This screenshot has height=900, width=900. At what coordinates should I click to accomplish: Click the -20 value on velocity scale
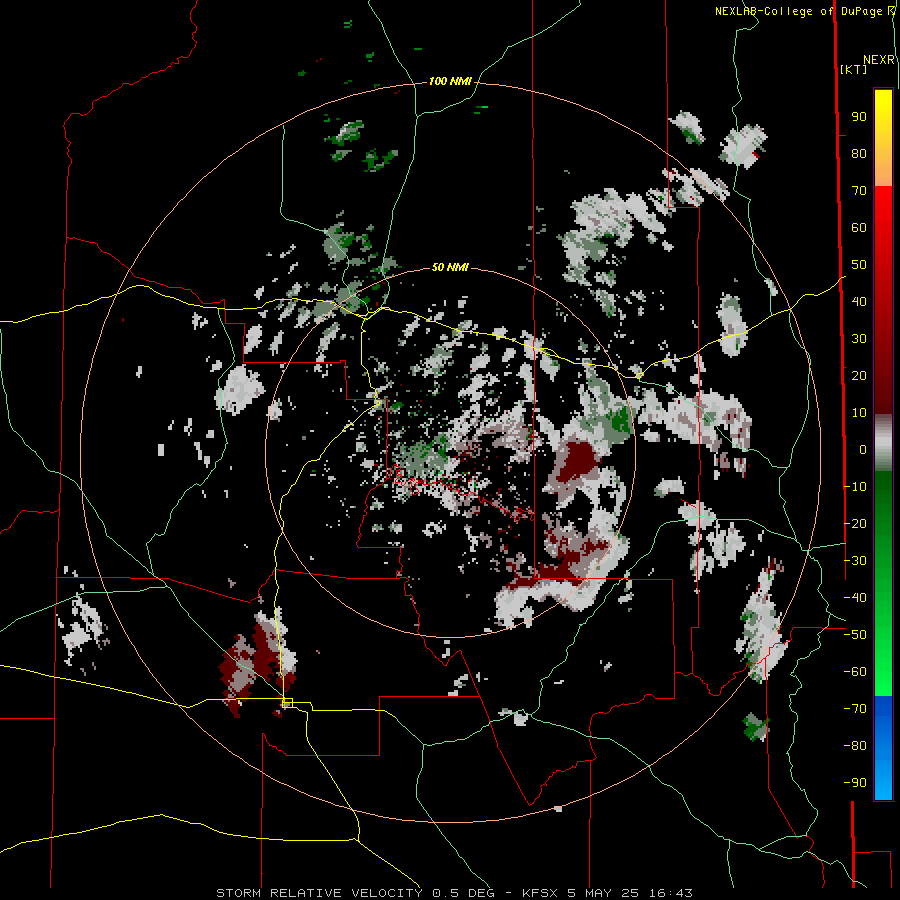[855, 524]
